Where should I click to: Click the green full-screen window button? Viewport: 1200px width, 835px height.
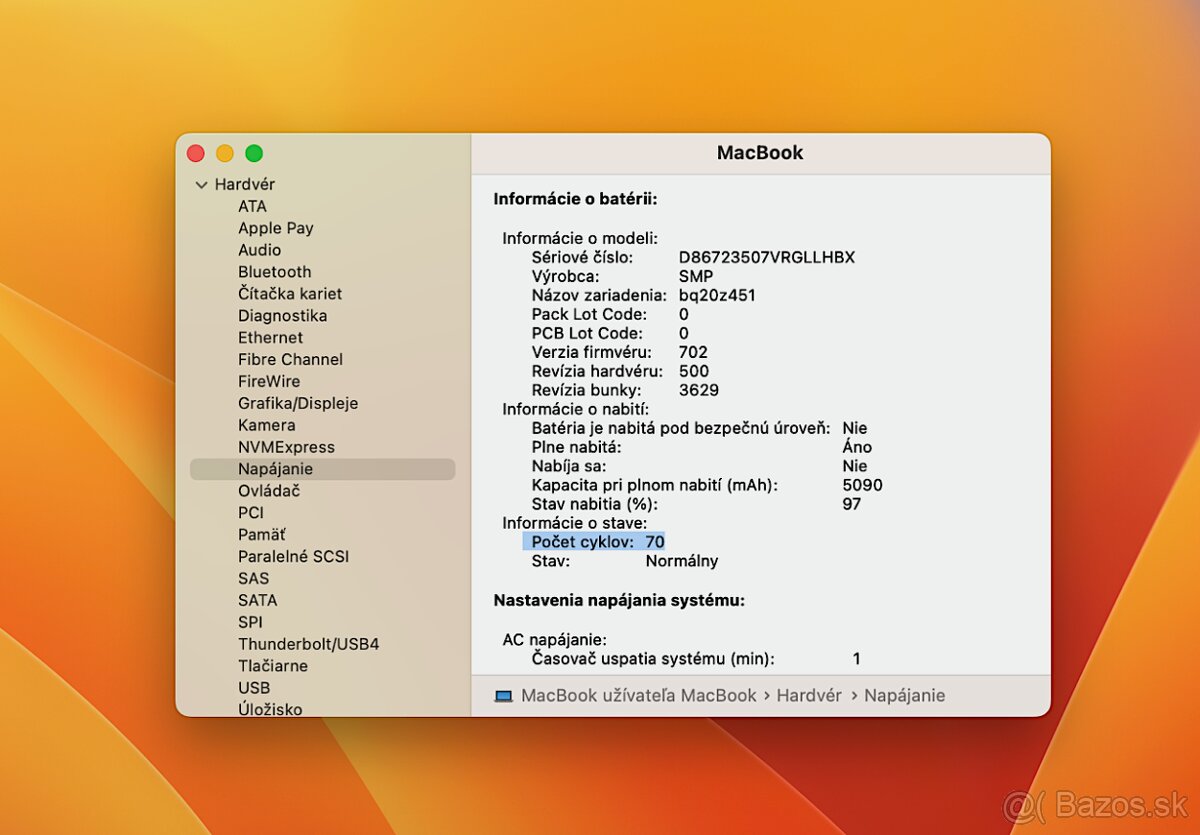(x=255, y=153)
